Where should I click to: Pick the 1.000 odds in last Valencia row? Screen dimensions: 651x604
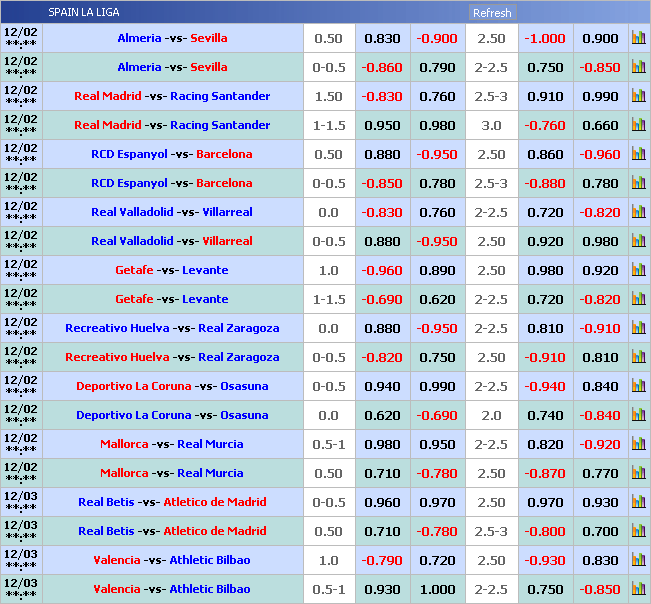pos(437,589)
